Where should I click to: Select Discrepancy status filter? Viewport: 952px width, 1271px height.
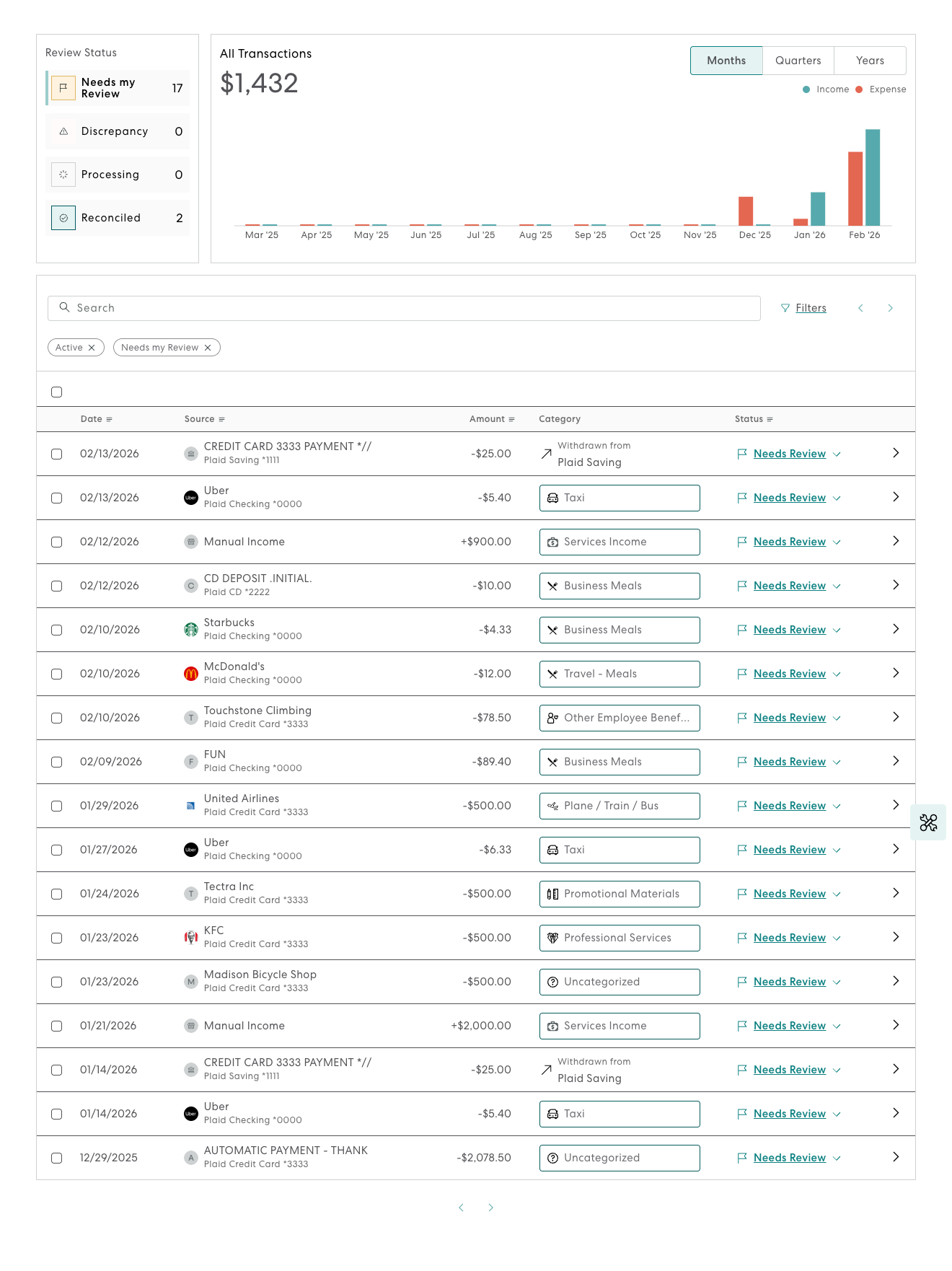click(x=118, y=131)
